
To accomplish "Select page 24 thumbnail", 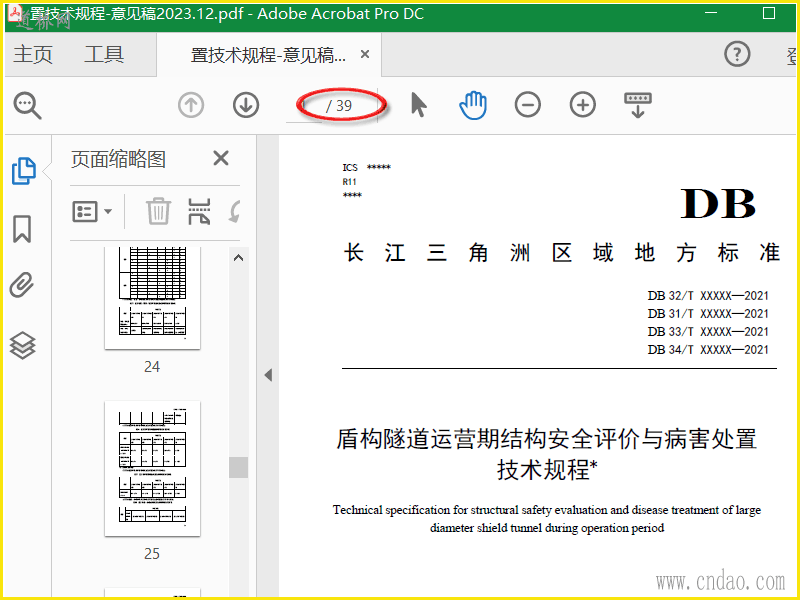I will (x=153, y=297).
